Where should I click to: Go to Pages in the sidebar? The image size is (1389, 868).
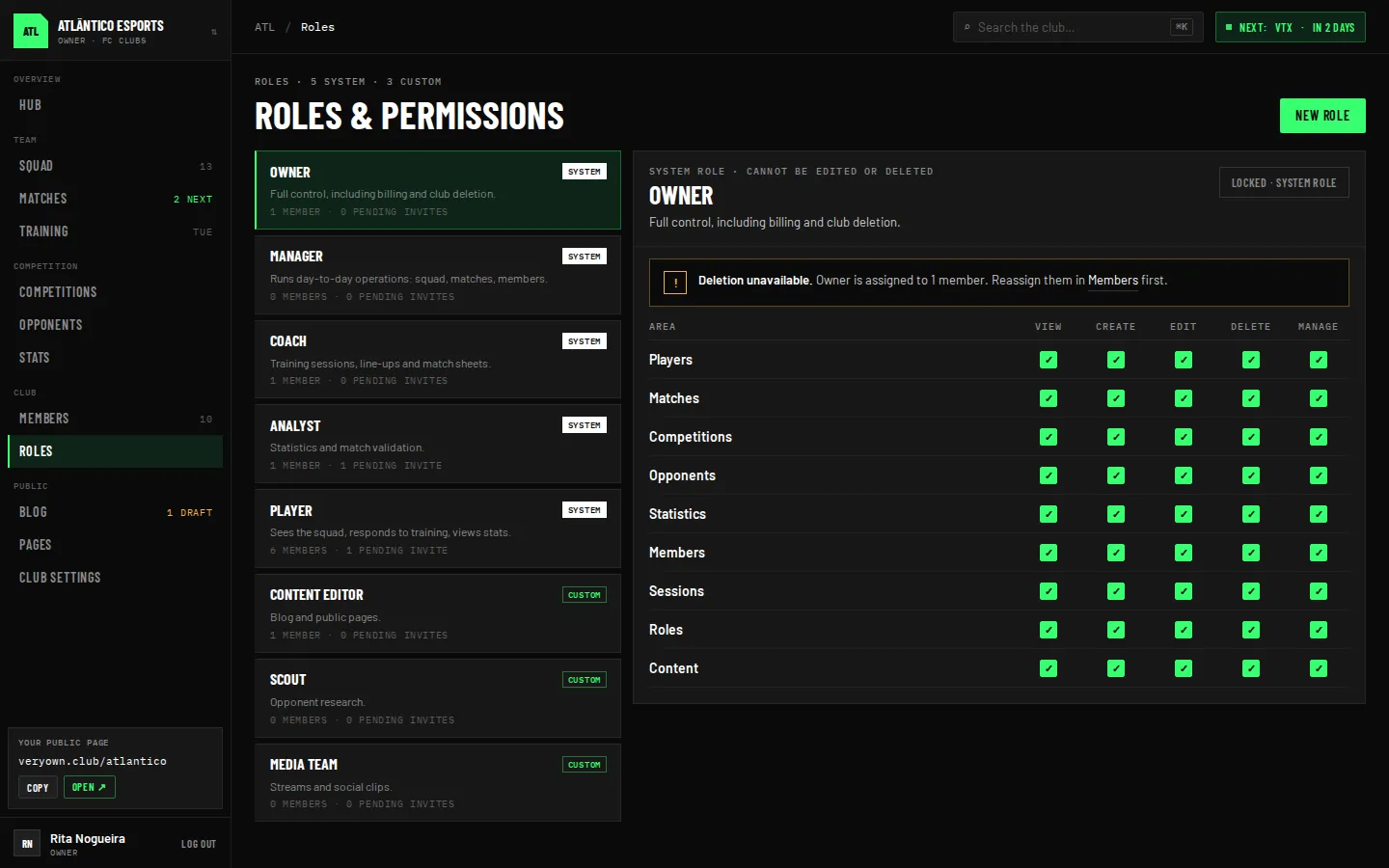click(116, 545)
